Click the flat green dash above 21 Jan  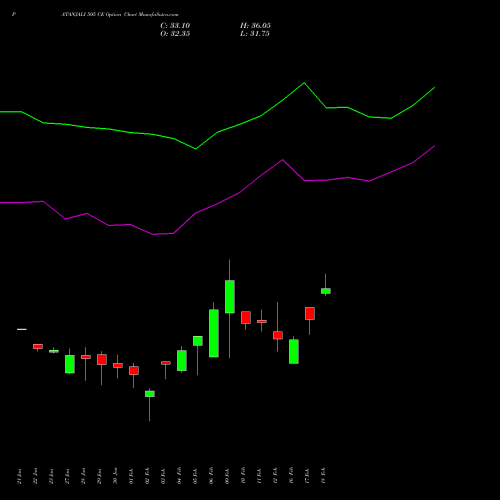click(22, 329)
